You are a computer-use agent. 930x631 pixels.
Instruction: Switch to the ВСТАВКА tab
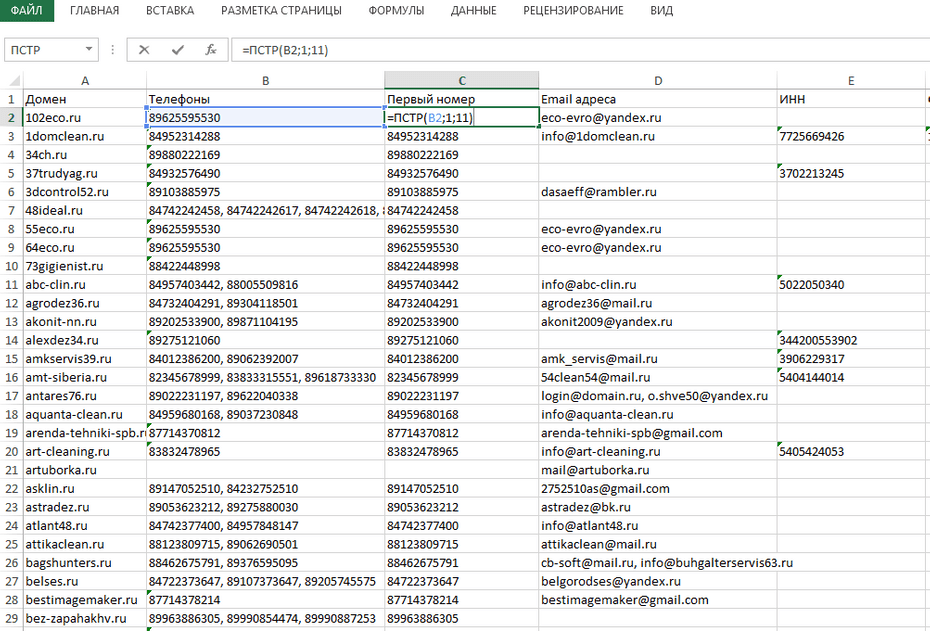tap(170, 11)
